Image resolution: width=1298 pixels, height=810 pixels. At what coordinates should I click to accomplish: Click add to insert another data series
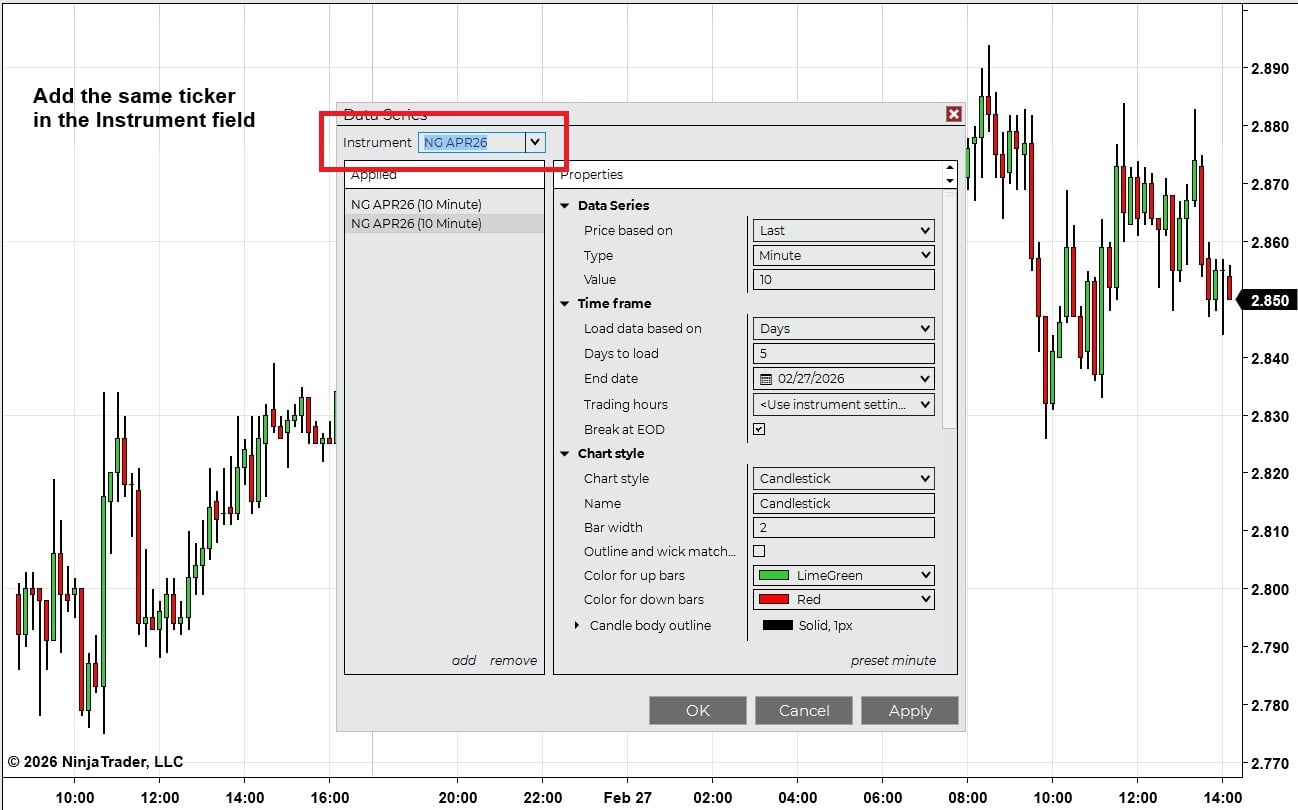464,660
